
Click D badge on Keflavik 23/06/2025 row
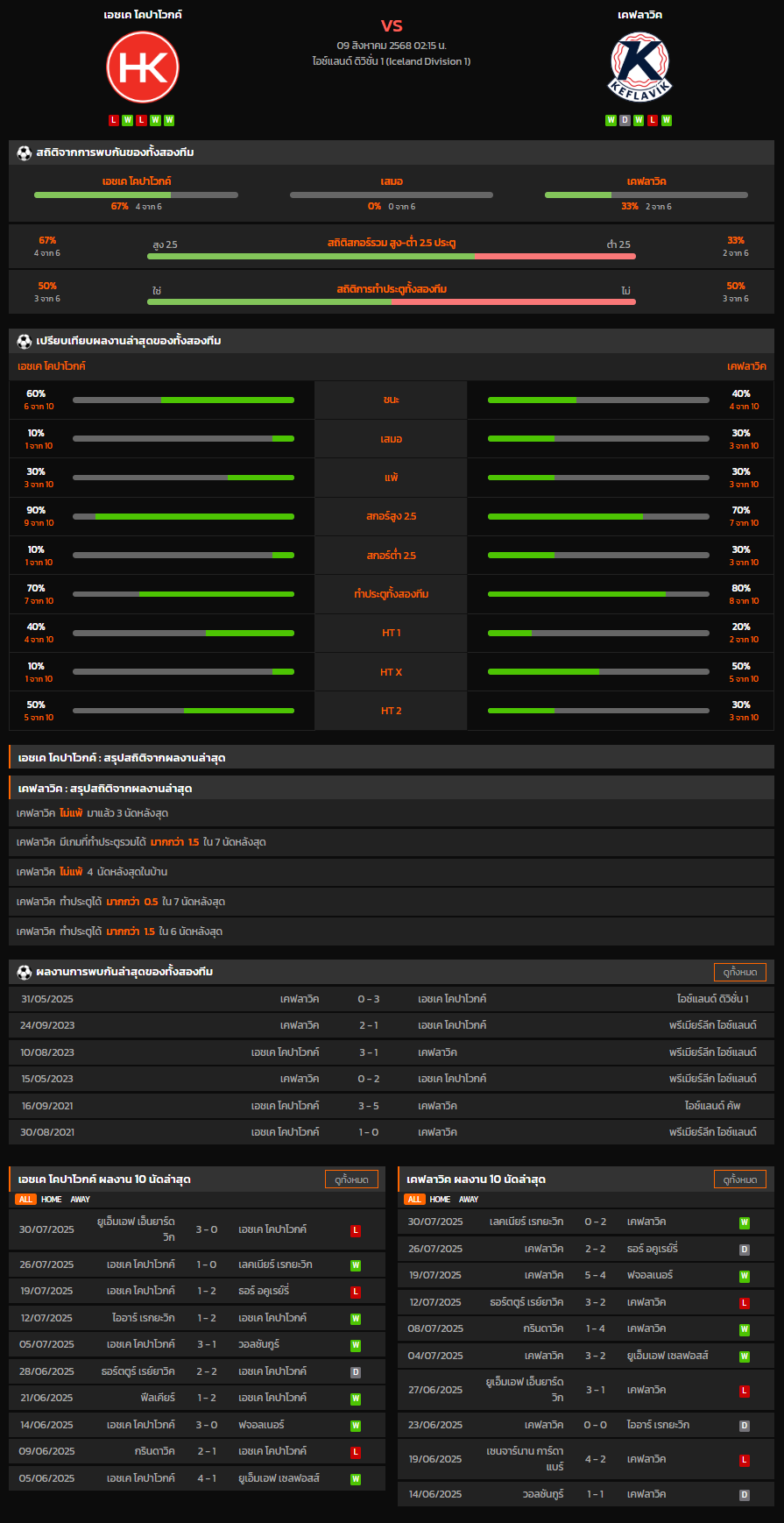pos(745,1426)
